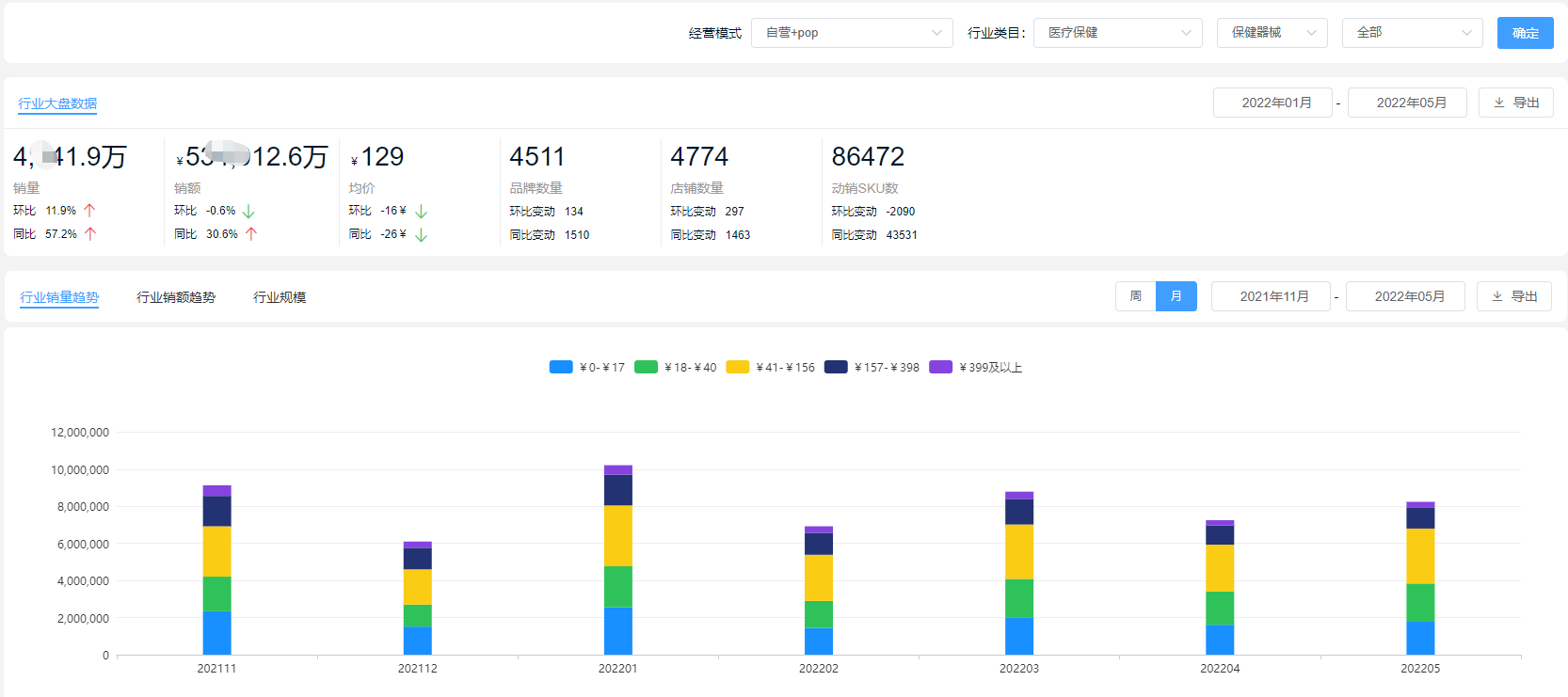Click the chevron arrow of 医疗保健 dropdown
This screenshot has height=697, width=1568.
[x=1186, y=33]
